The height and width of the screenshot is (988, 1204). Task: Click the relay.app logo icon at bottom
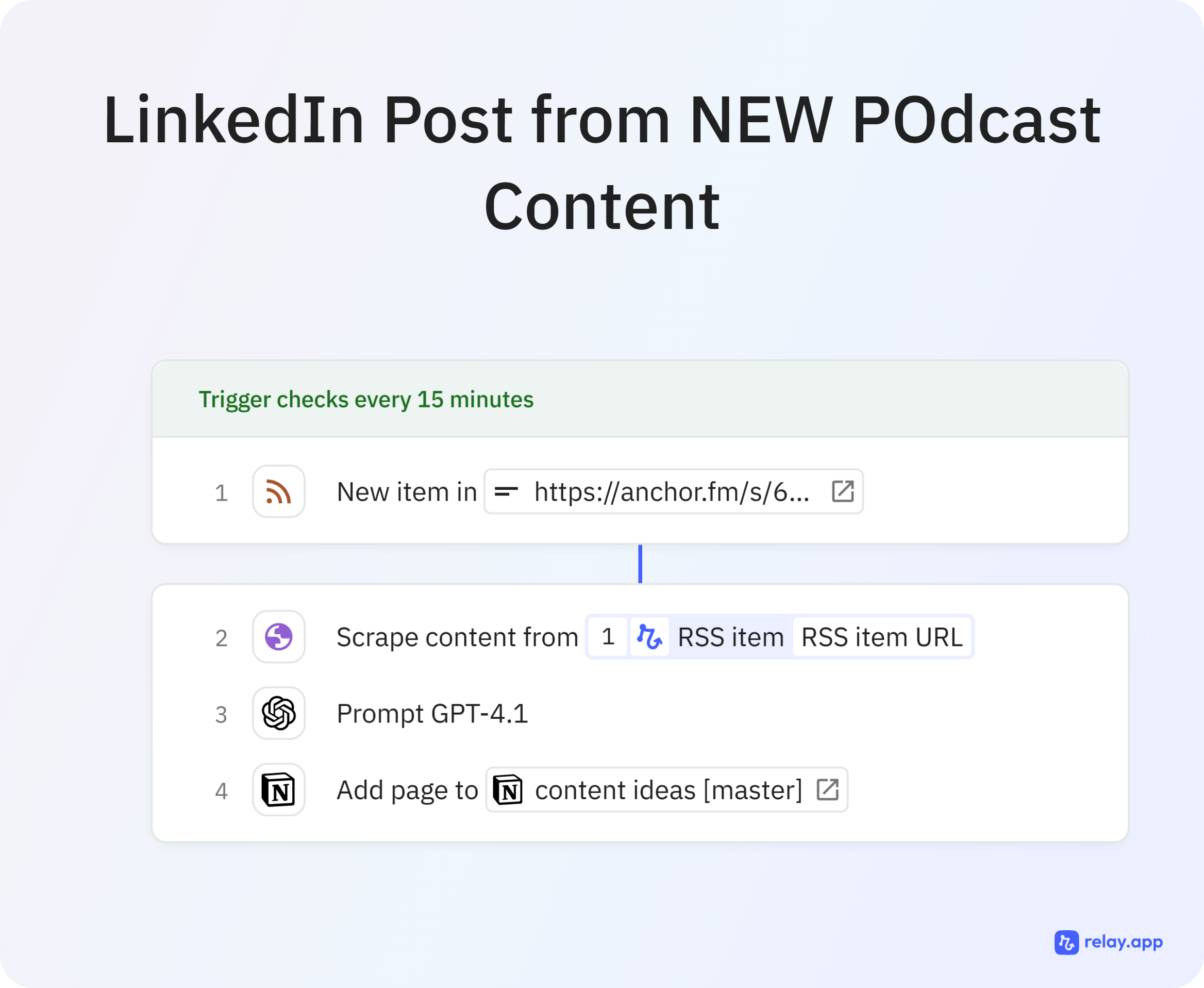1066,943
